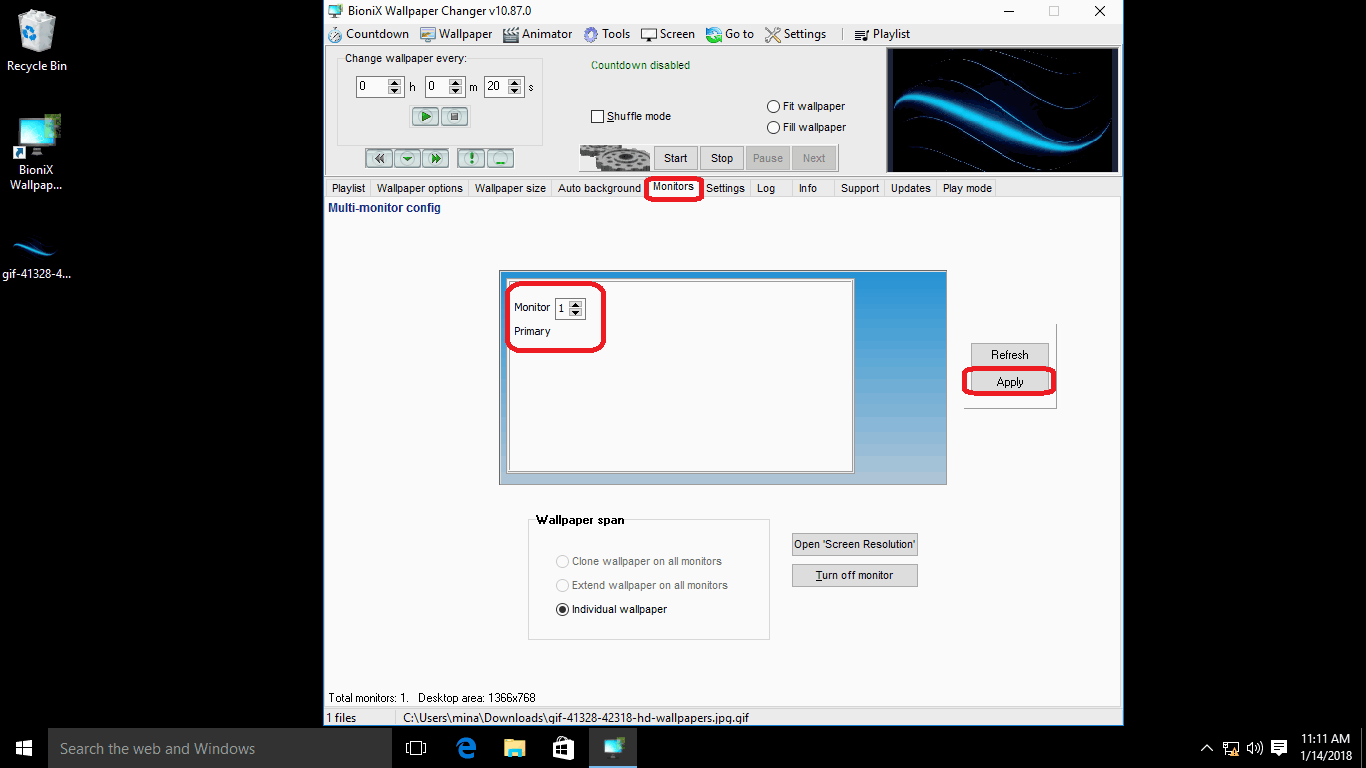
Task: Select Fill wallpaper radio option
Action: coord(773,127)
